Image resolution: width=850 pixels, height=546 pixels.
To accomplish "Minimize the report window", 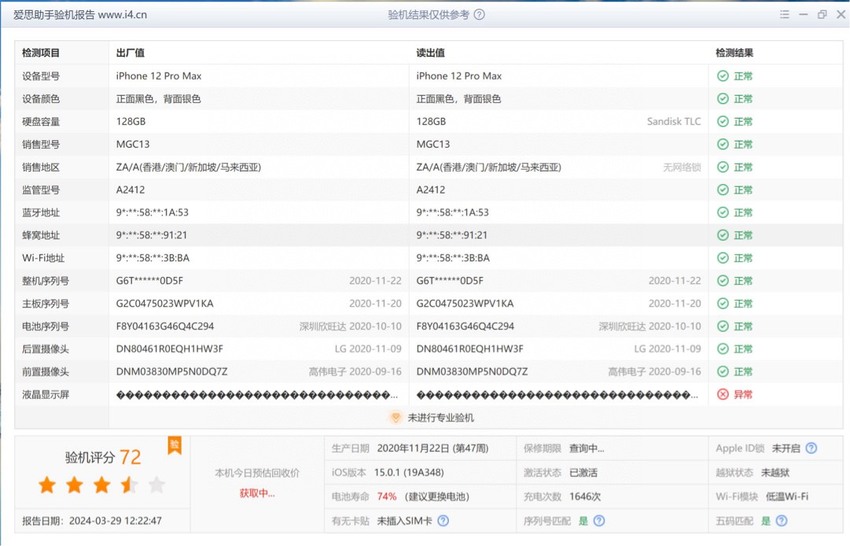I will click(x=803, y=15).
